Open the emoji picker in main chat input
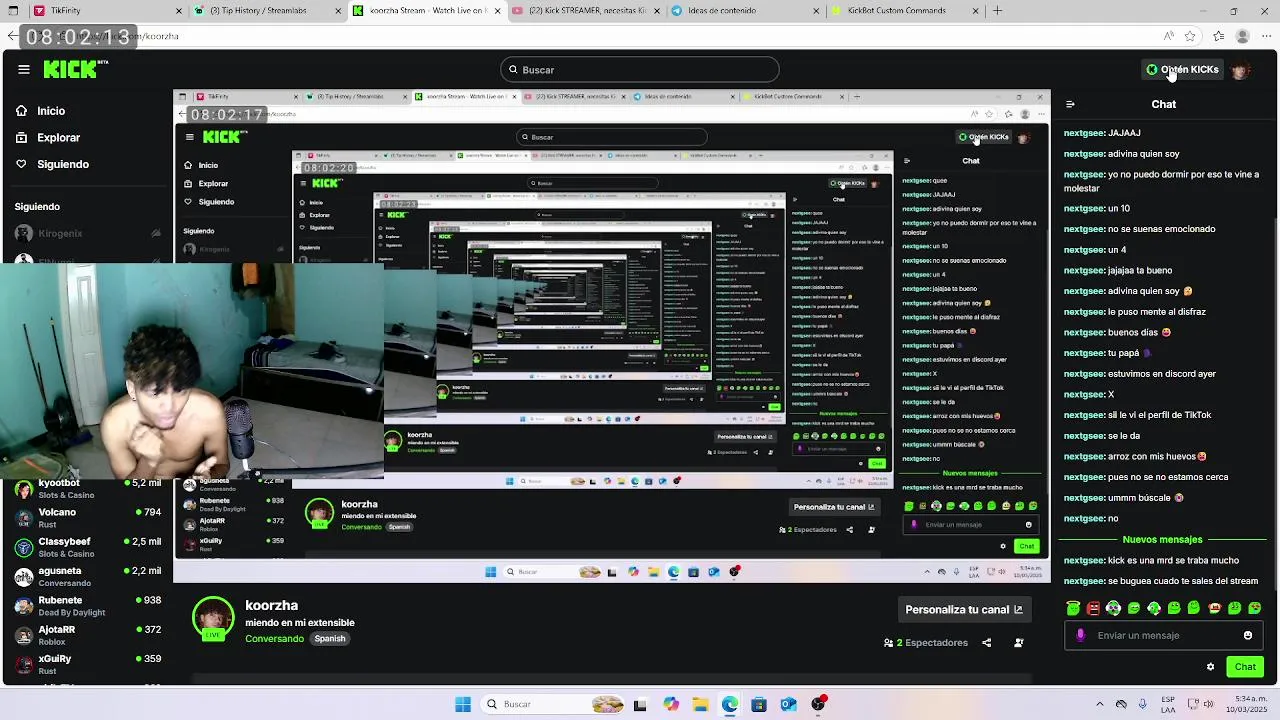The image size is (1280, 720). [x=1248, y=635]
